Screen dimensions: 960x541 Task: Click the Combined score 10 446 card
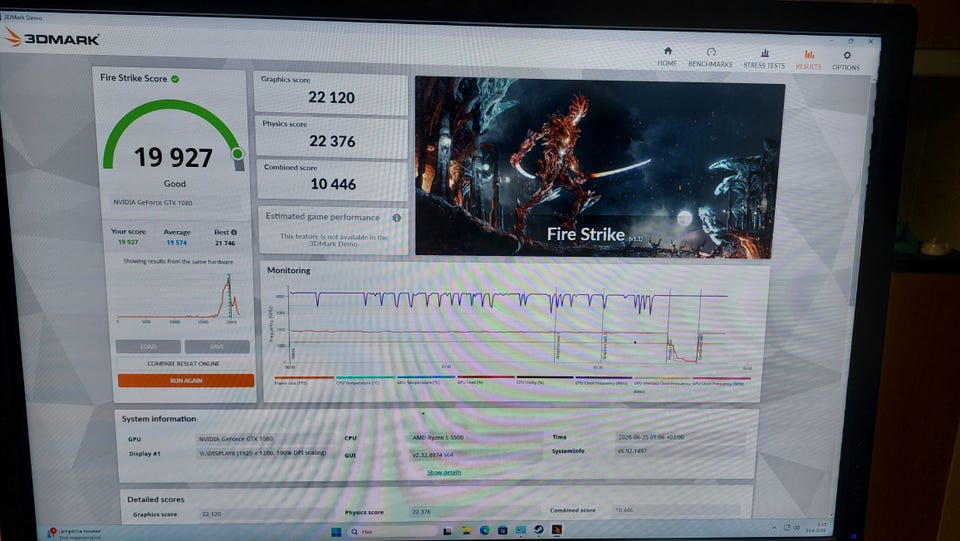point(332,180)
